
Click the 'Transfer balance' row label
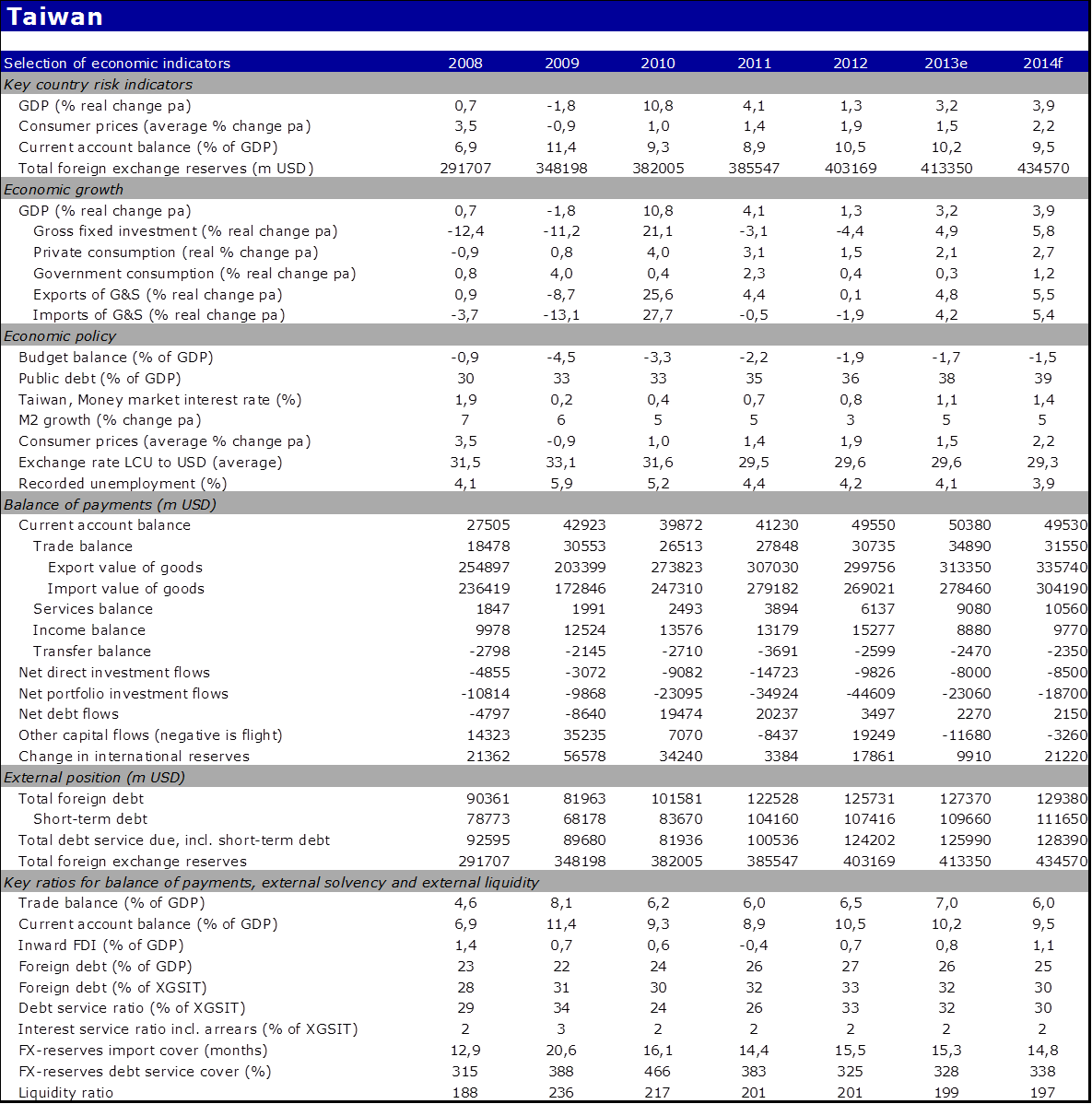pos(92,651)
